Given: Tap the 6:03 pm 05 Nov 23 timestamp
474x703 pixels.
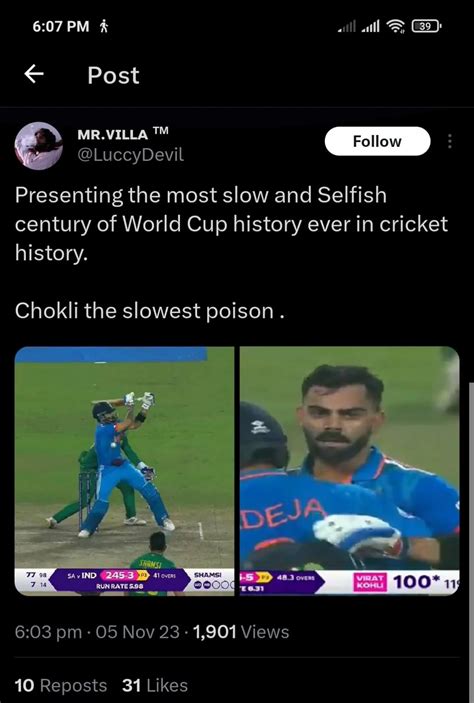Looking at the screenshot, I should point(97,632).
